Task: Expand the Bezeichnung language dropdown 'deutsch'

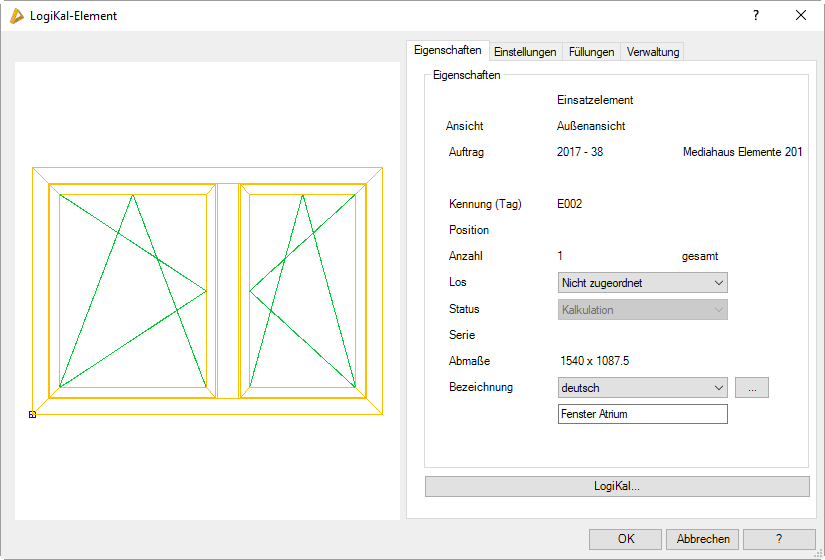Action: point(642,388)
